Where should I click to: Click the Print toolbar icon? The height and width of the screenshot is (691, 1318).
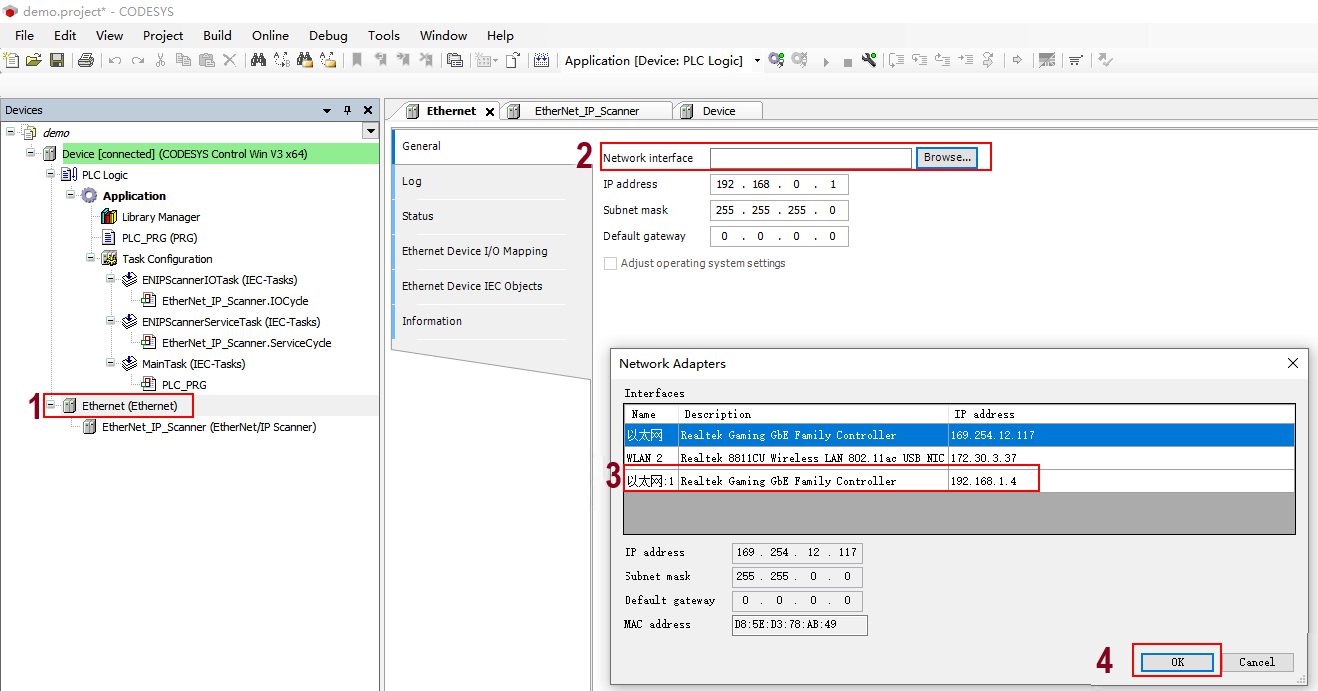tap(85, 61)
